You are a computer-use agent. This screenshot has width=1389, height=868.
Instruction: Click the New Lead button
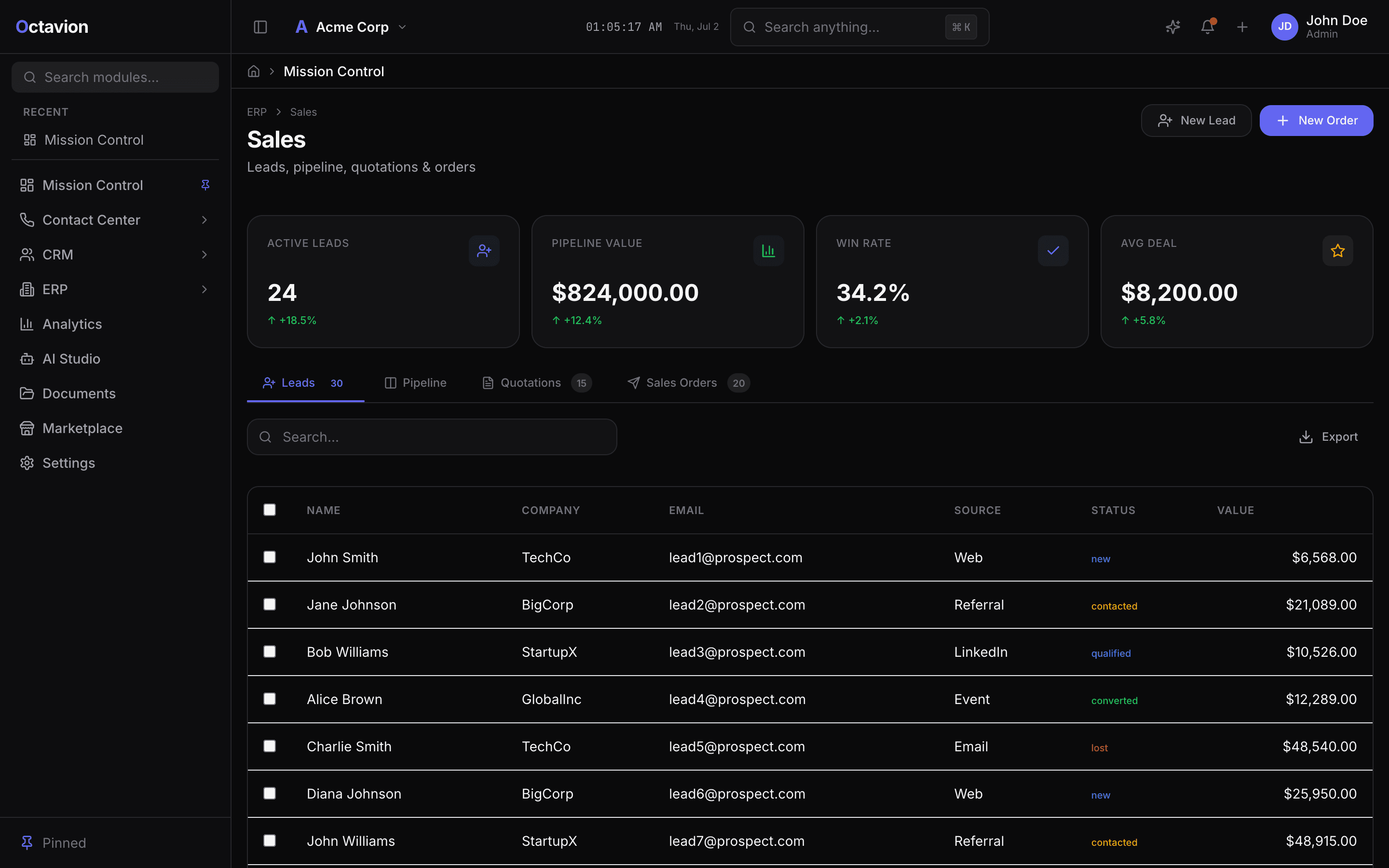(x=1196, y=121)
